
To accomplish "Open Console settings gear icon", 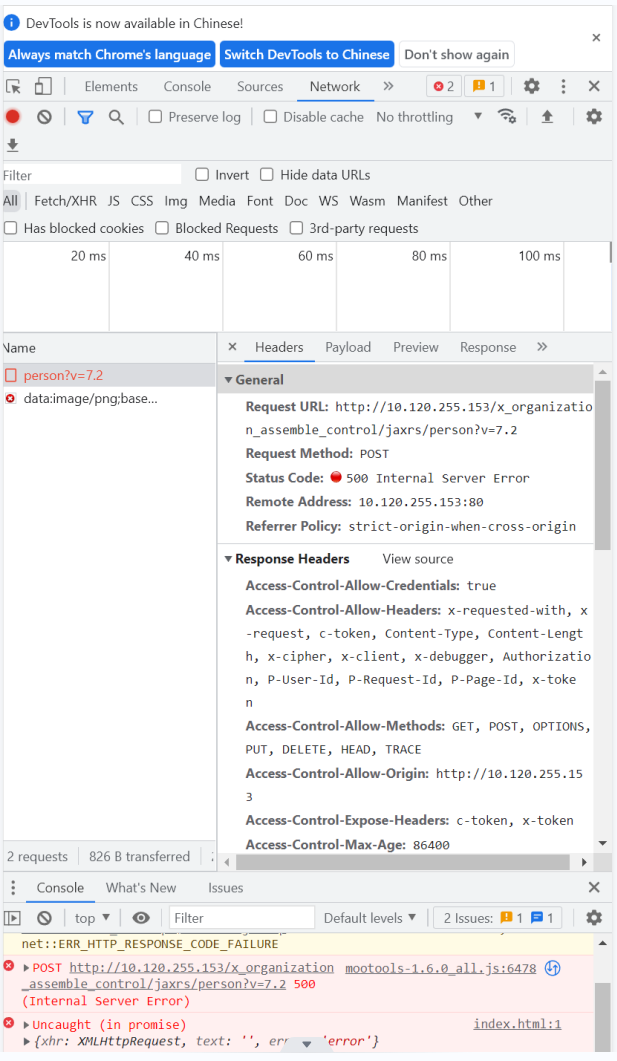I will 594,918.
